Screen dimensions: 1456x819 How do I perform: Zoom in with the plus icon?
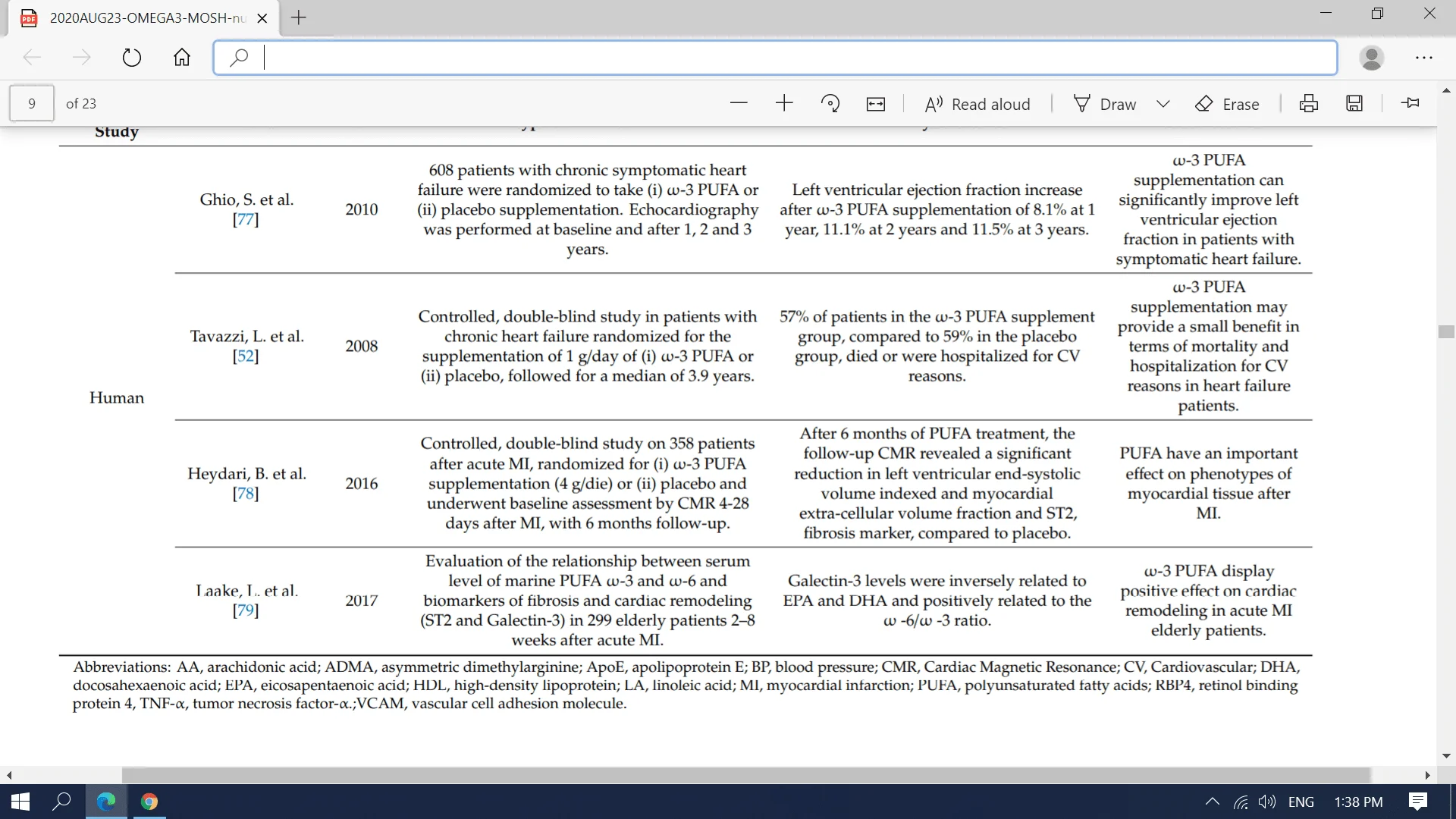pos(784,103)
